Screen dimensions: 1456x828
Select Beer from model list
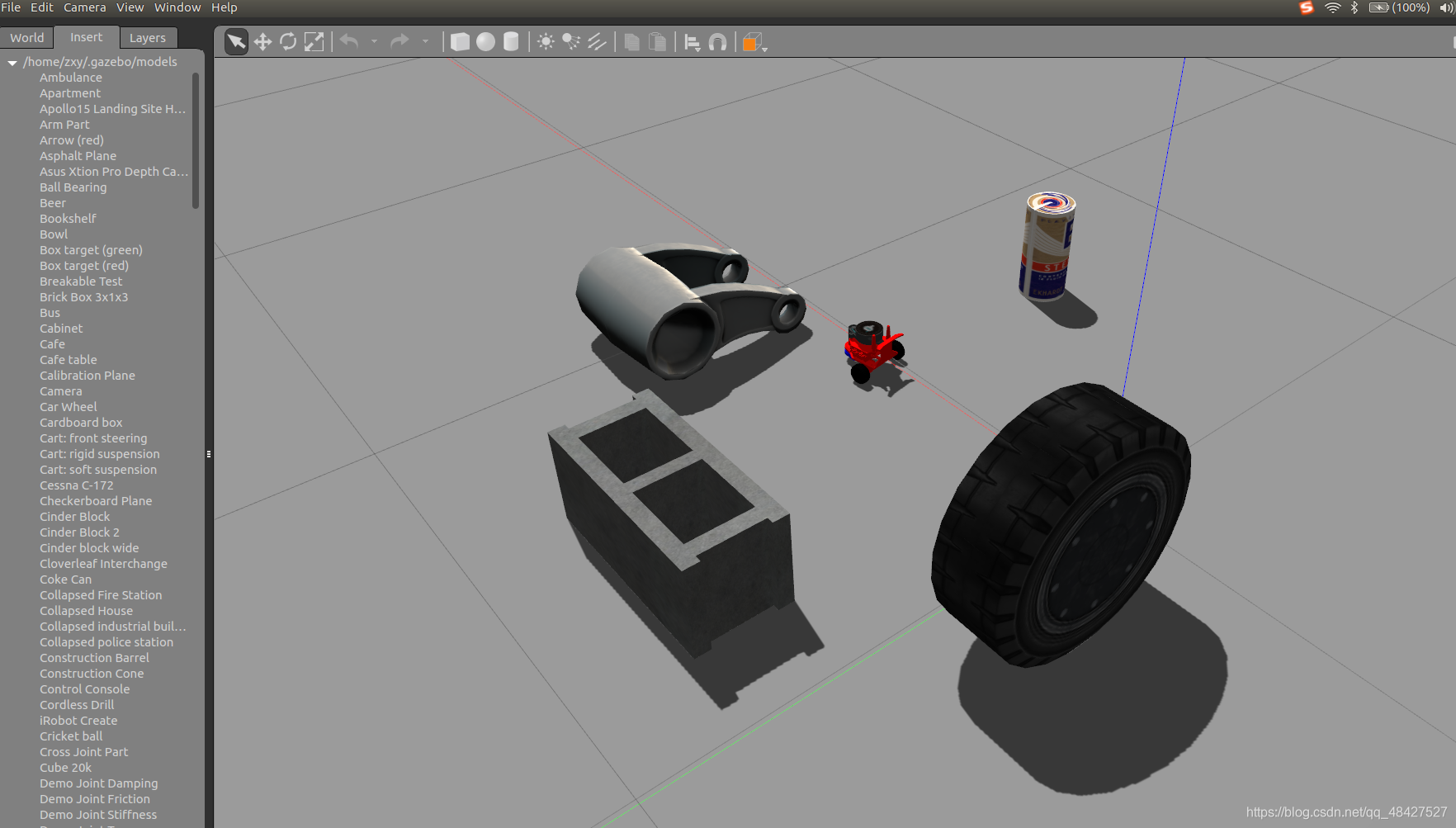pyautogui.click(x=53, y=203)
